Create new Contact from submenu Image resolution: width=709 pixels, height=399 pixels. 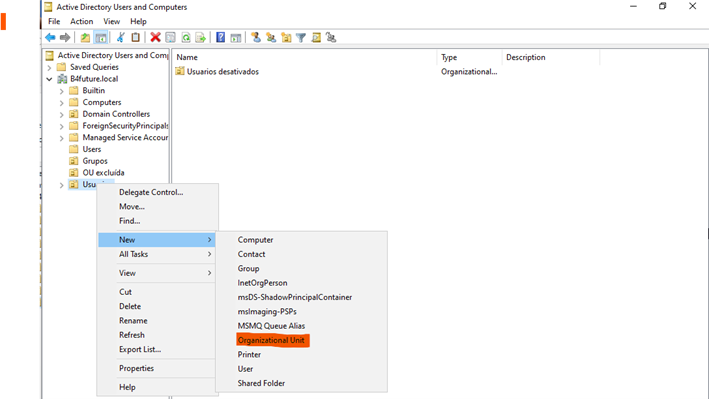302,254
